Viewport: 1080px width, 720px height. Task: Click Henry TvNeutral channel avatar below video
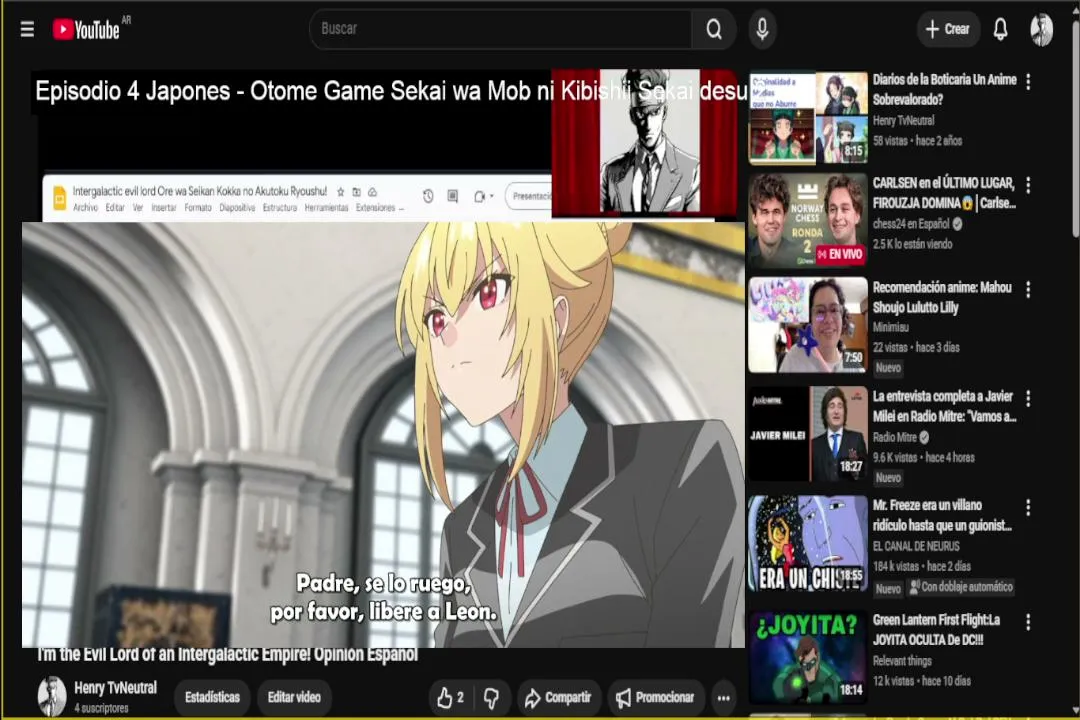click(x=52, y=696)
